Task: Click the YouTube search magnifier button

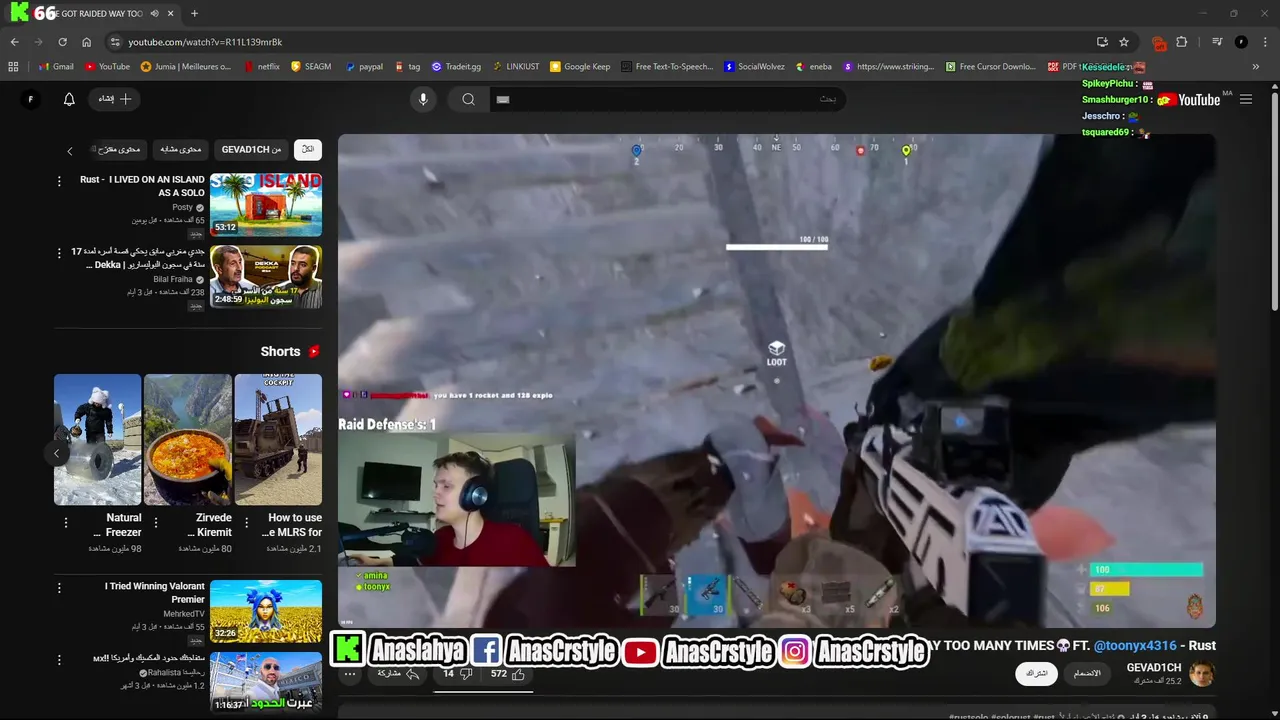Action: [x=468, y=99]
